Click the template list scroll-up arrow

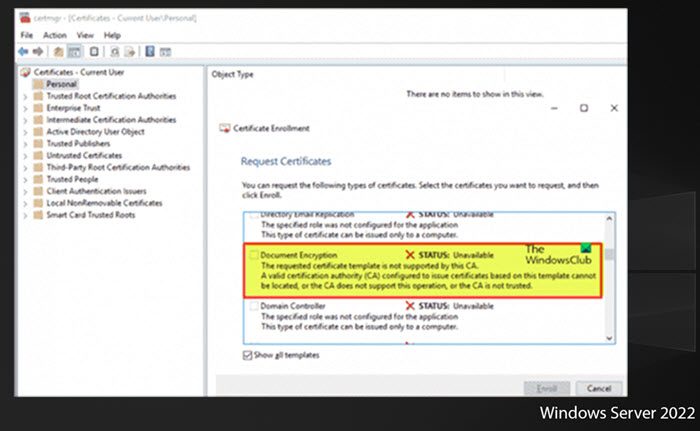pos(609,218)
